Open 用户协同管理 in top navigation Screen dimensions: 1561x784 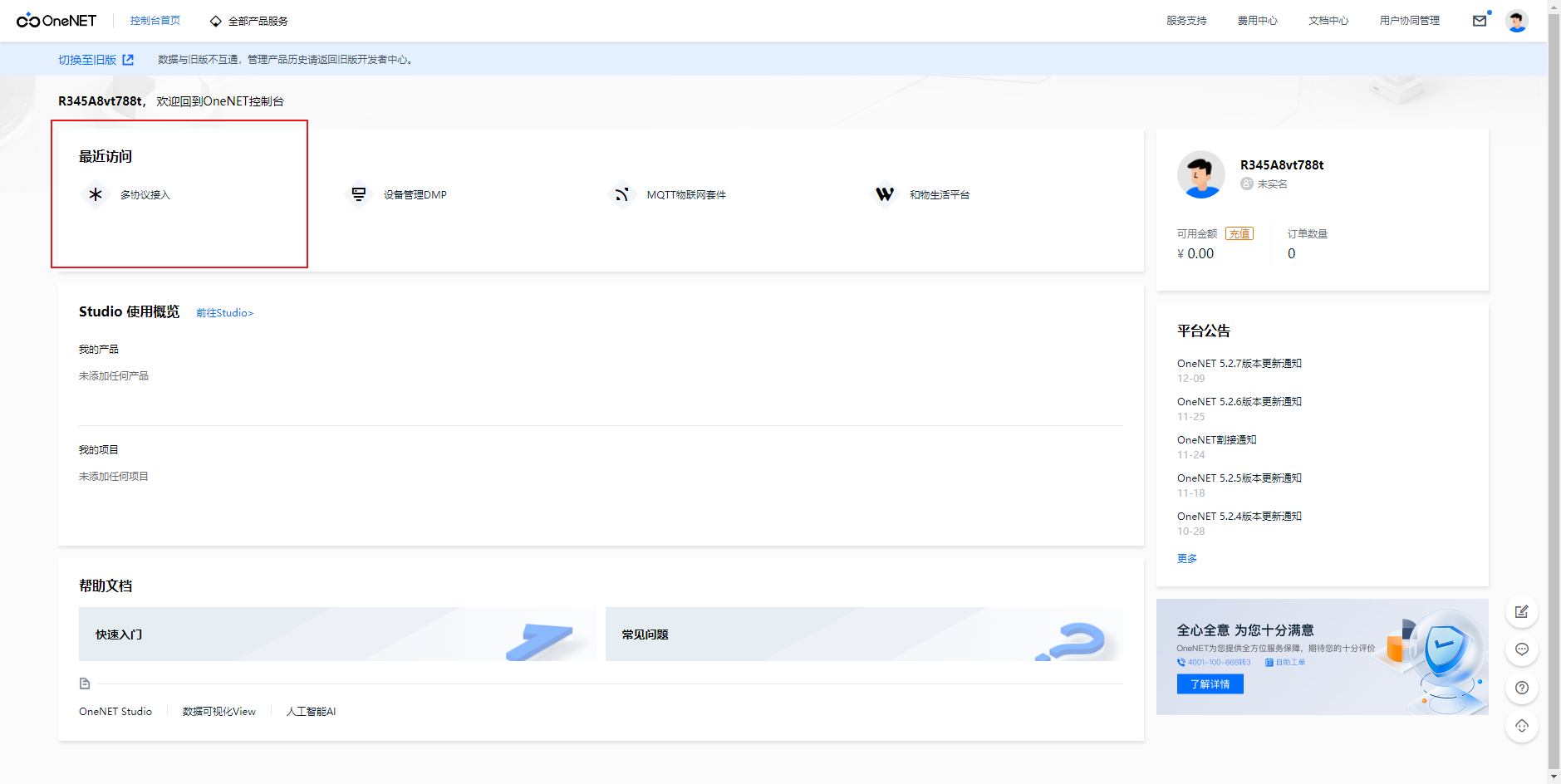tap(1410, 21)
